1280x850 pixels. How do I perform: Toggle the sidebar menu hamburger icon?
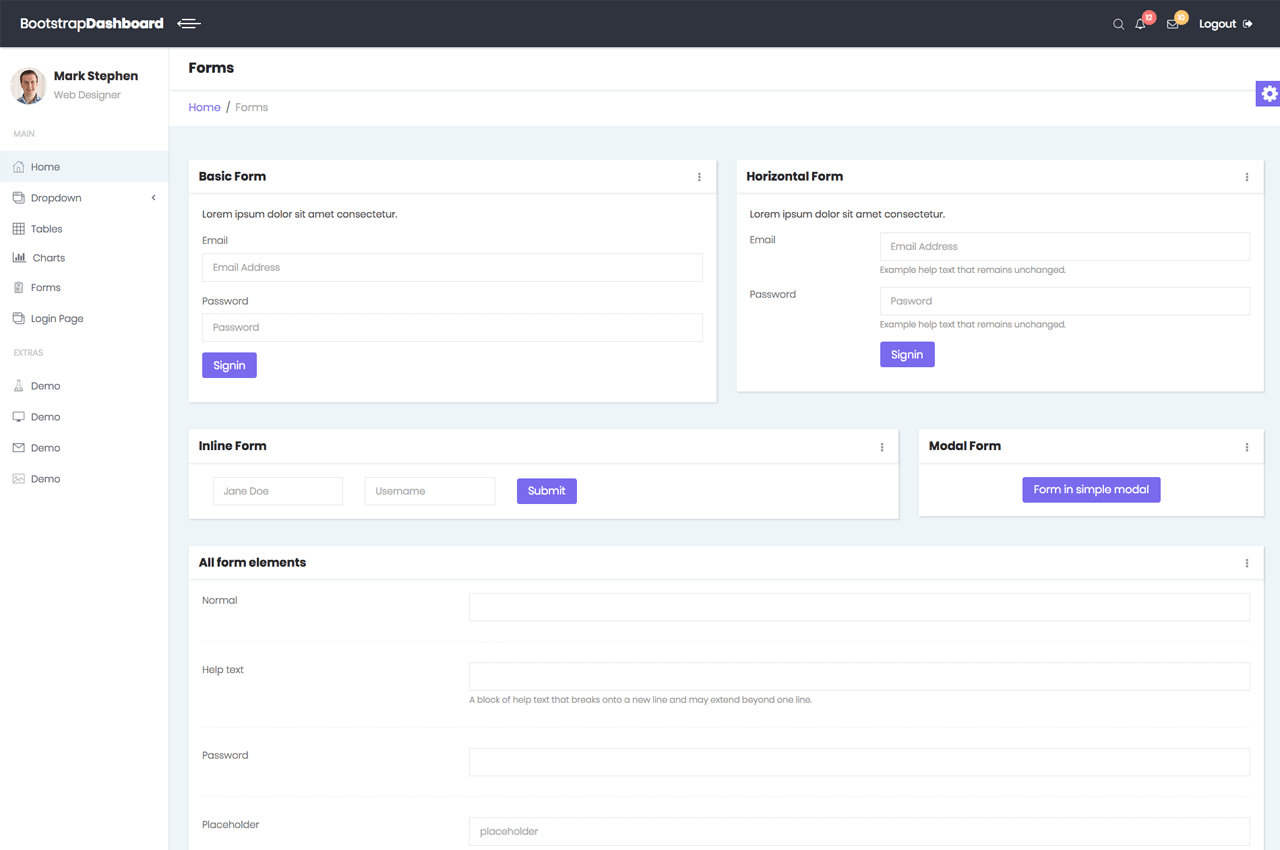tap(189, 23)
